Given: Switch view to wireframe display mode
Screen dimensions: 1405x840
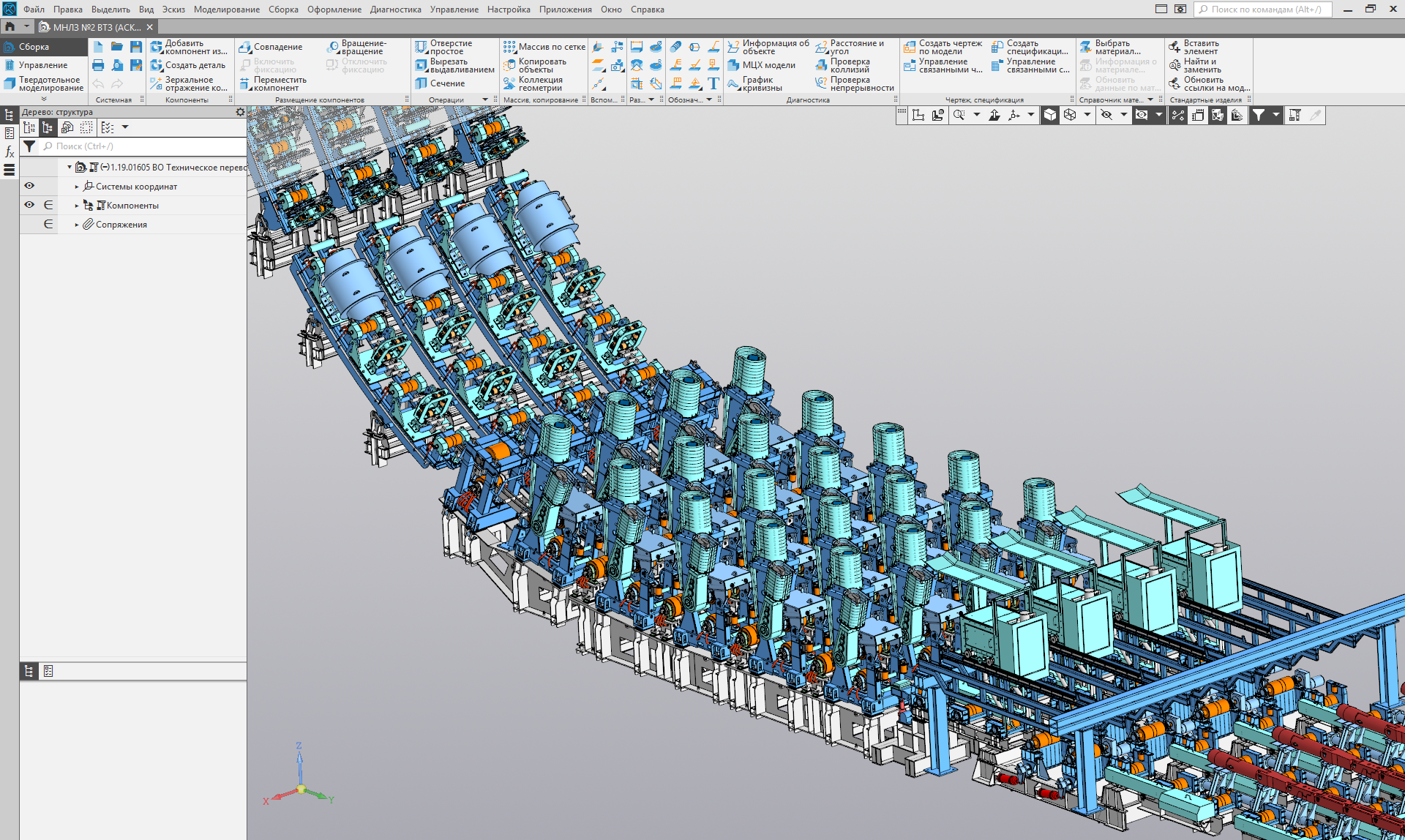Looking at the screenshot, I should [1070, 115].
